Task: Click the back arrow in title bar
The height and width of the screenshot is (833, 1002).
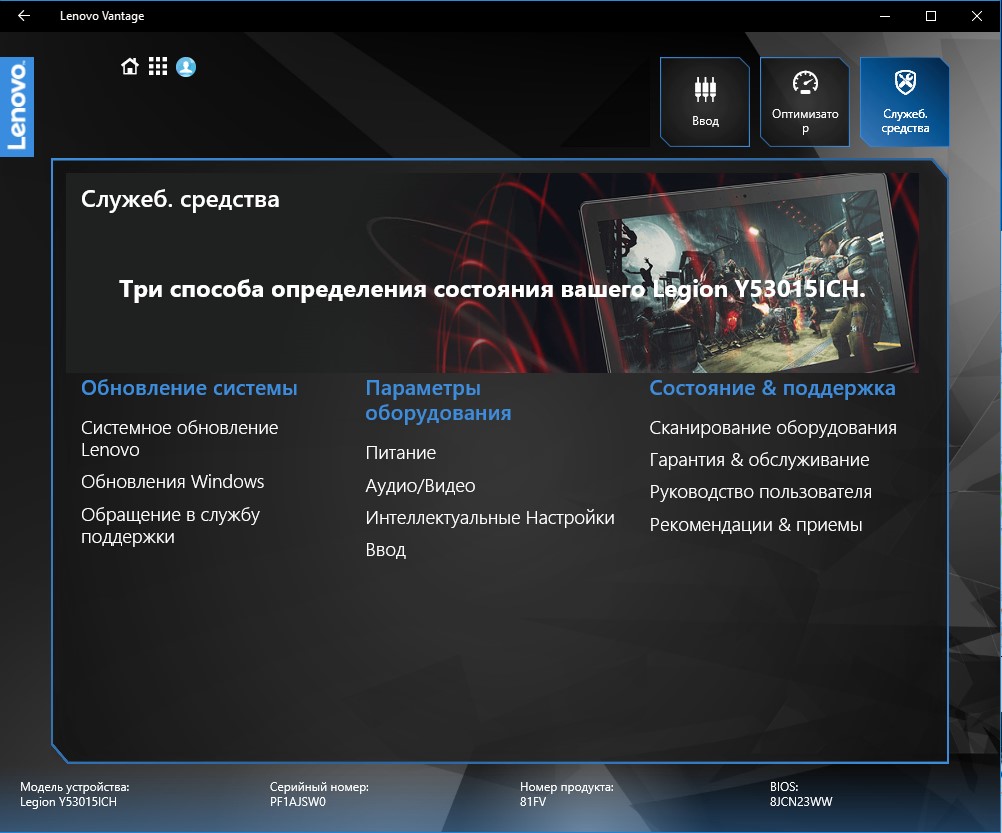Action: tap(24, 16)
